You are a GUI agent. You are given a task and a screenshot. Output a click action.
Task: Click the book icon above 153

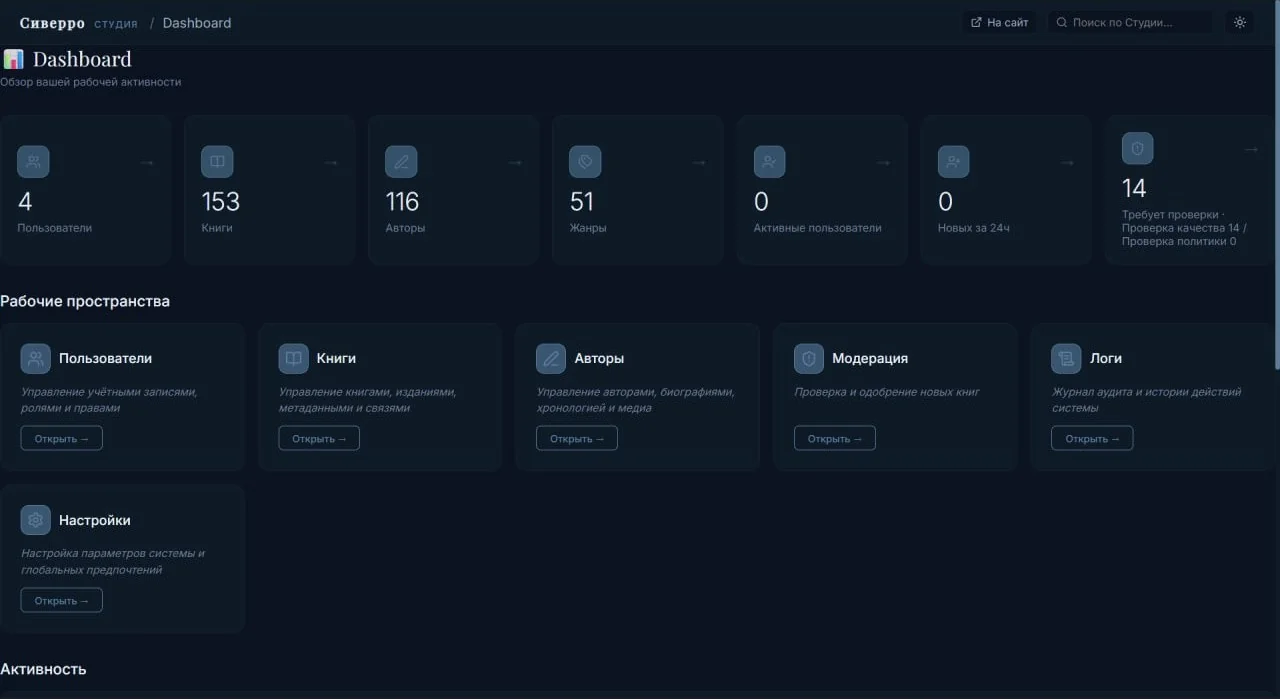coord(217,162)
